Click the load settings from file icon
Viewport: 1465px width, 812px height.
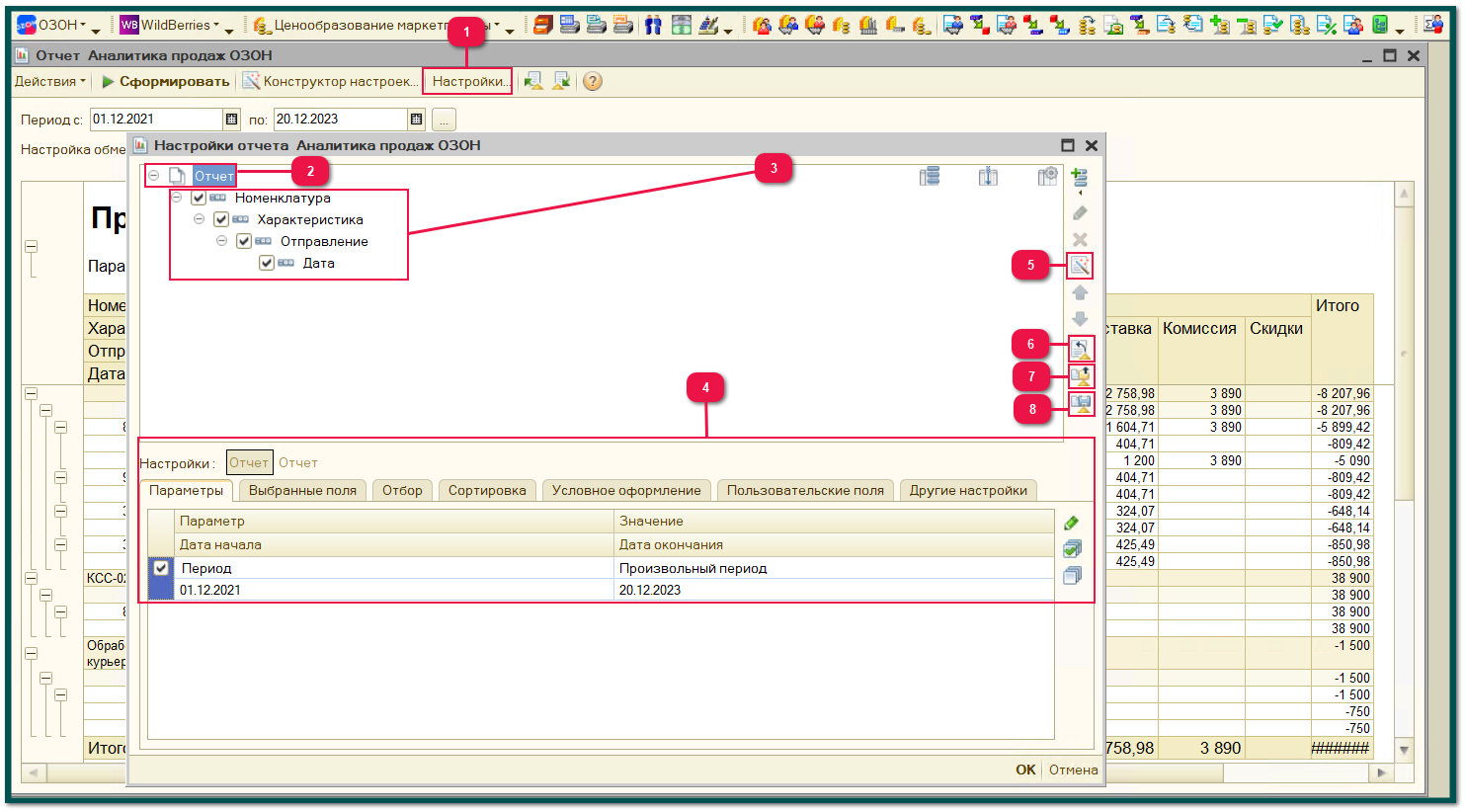pos(1081,375)
